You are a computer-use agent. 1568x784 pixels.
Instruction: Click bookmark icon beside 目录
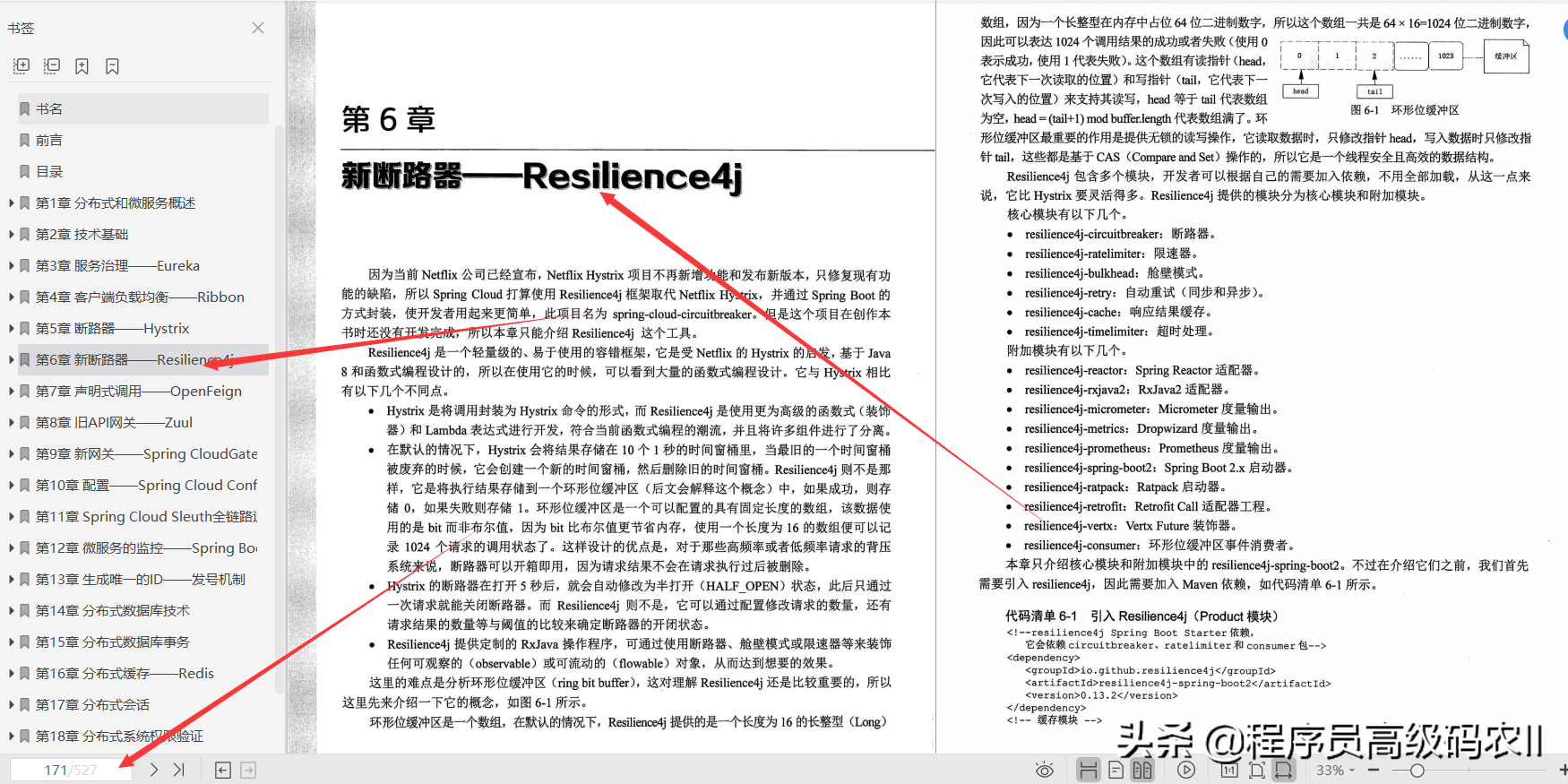pyautogui.click(x=25, y=171)
